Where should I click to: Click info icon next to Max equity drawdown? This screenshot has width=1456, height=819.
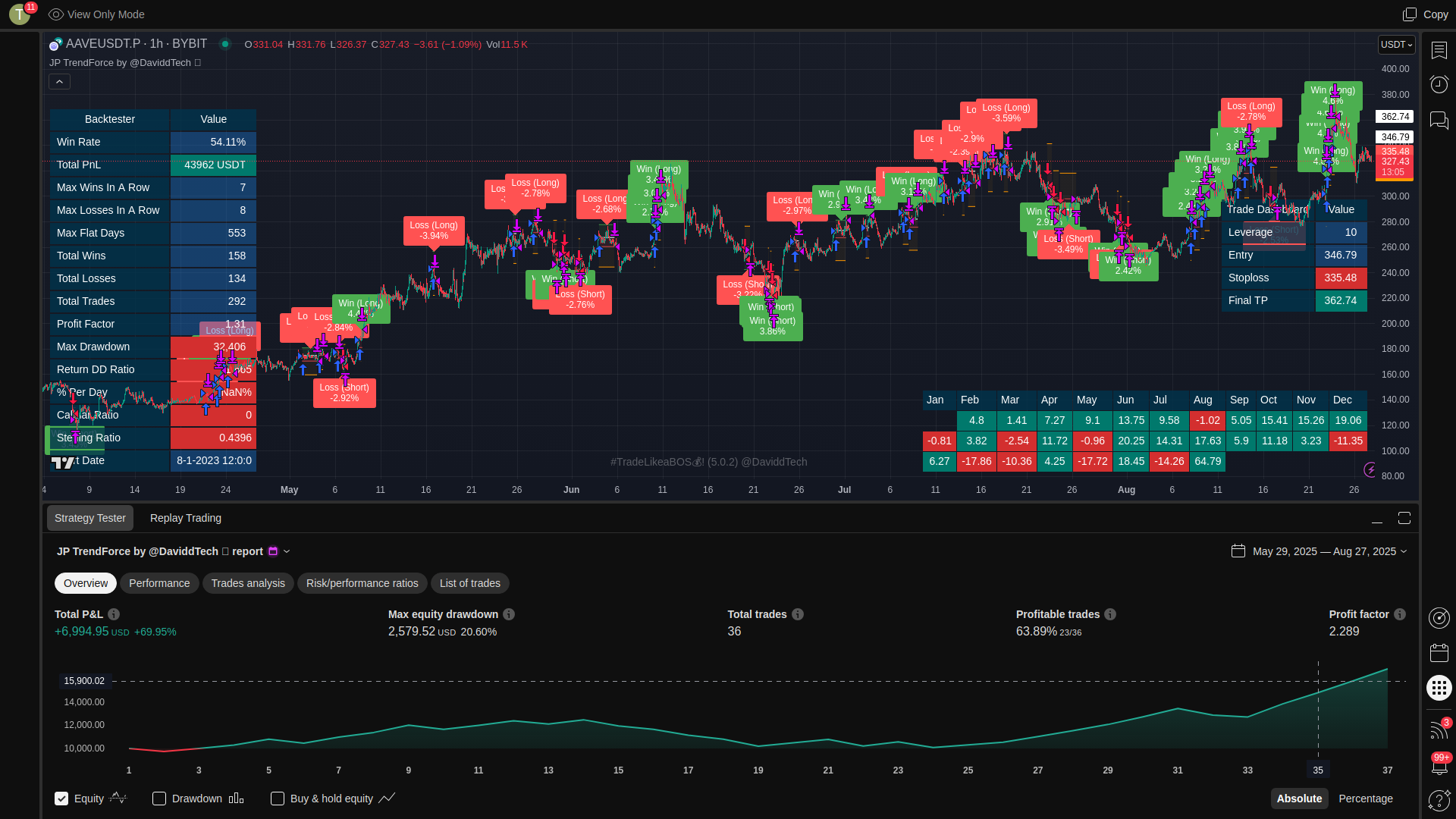point(509,614)
